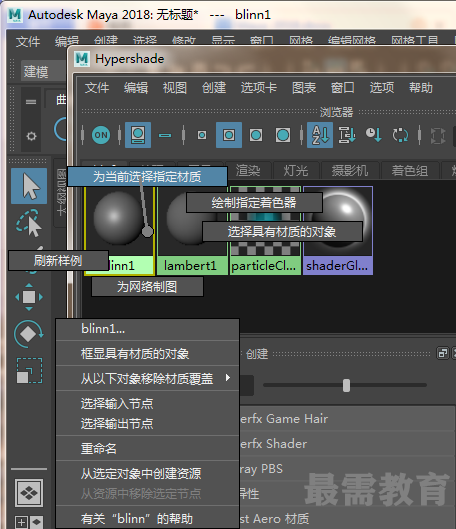Choose 刷新样例 marking menu item
Screen dimensions: 456x529
[58, 260]
